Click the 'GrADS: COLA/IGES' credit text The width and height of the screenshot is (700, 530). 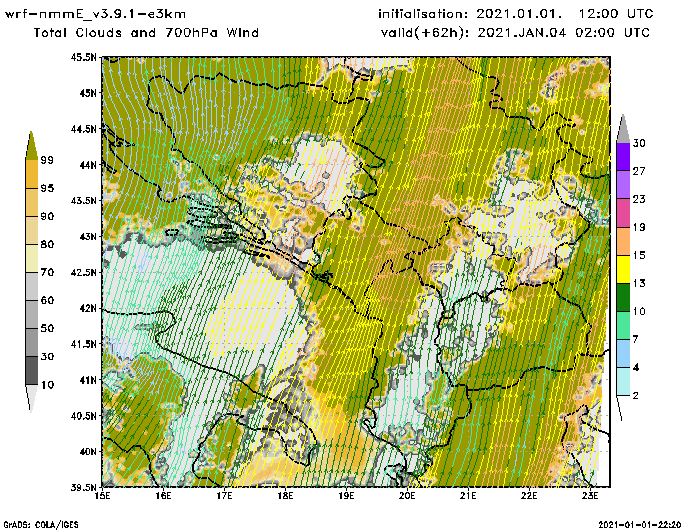click(x=41, y=525)
